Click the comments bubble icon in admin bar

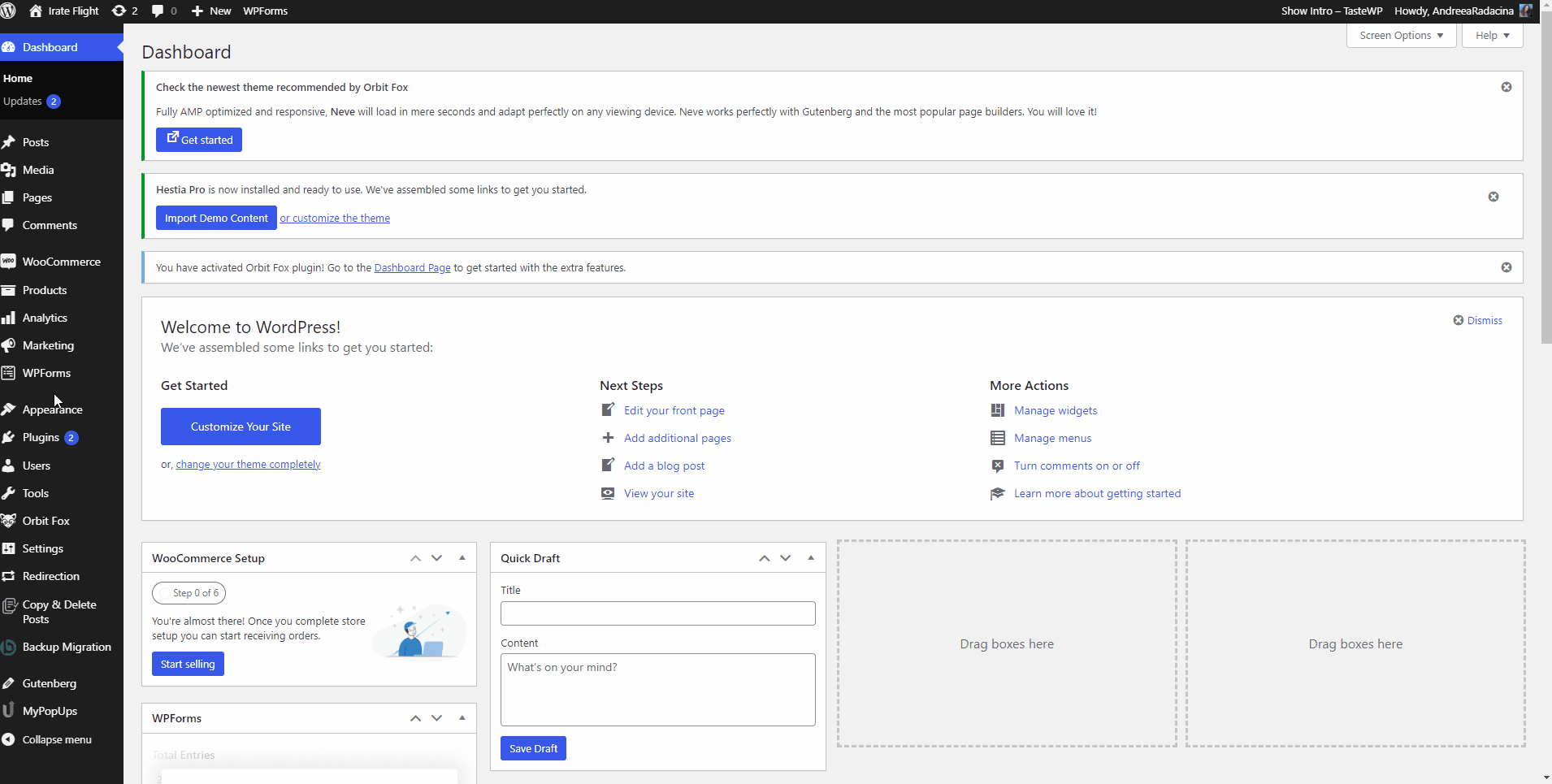click(x=158, y=11)
